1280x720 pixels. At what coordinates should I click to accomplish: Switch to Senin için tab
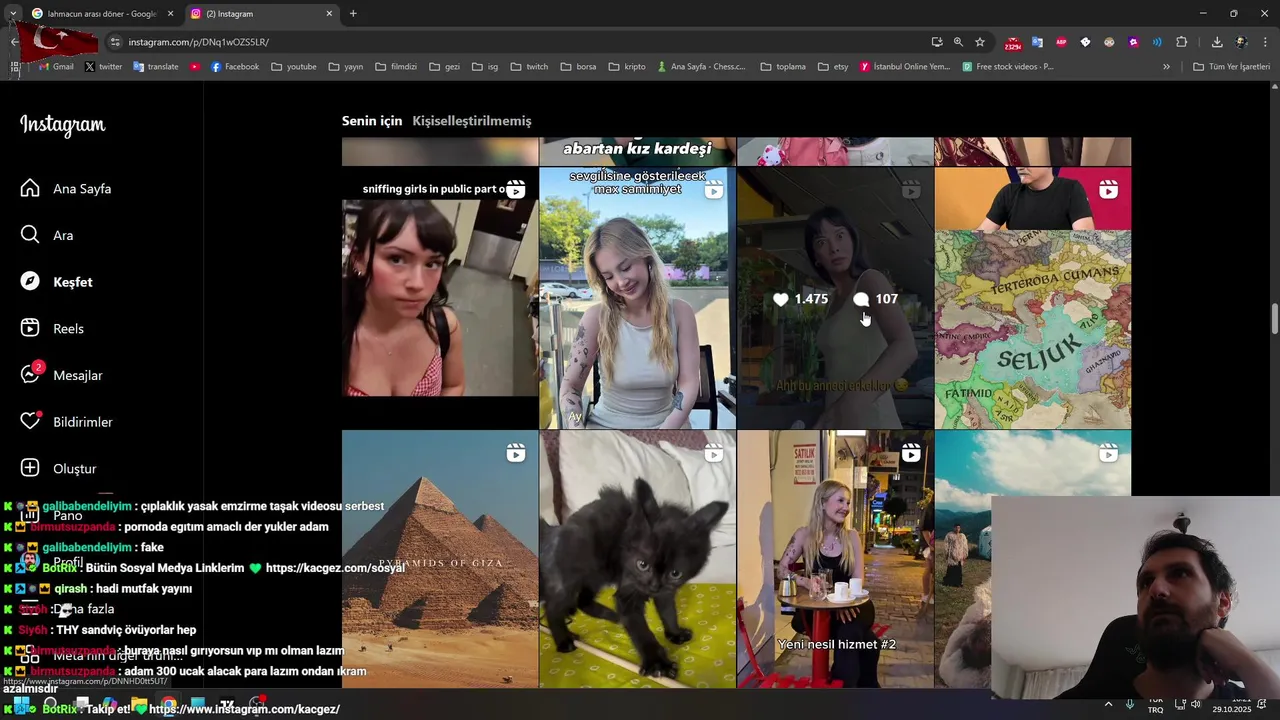tap(372, 121)
